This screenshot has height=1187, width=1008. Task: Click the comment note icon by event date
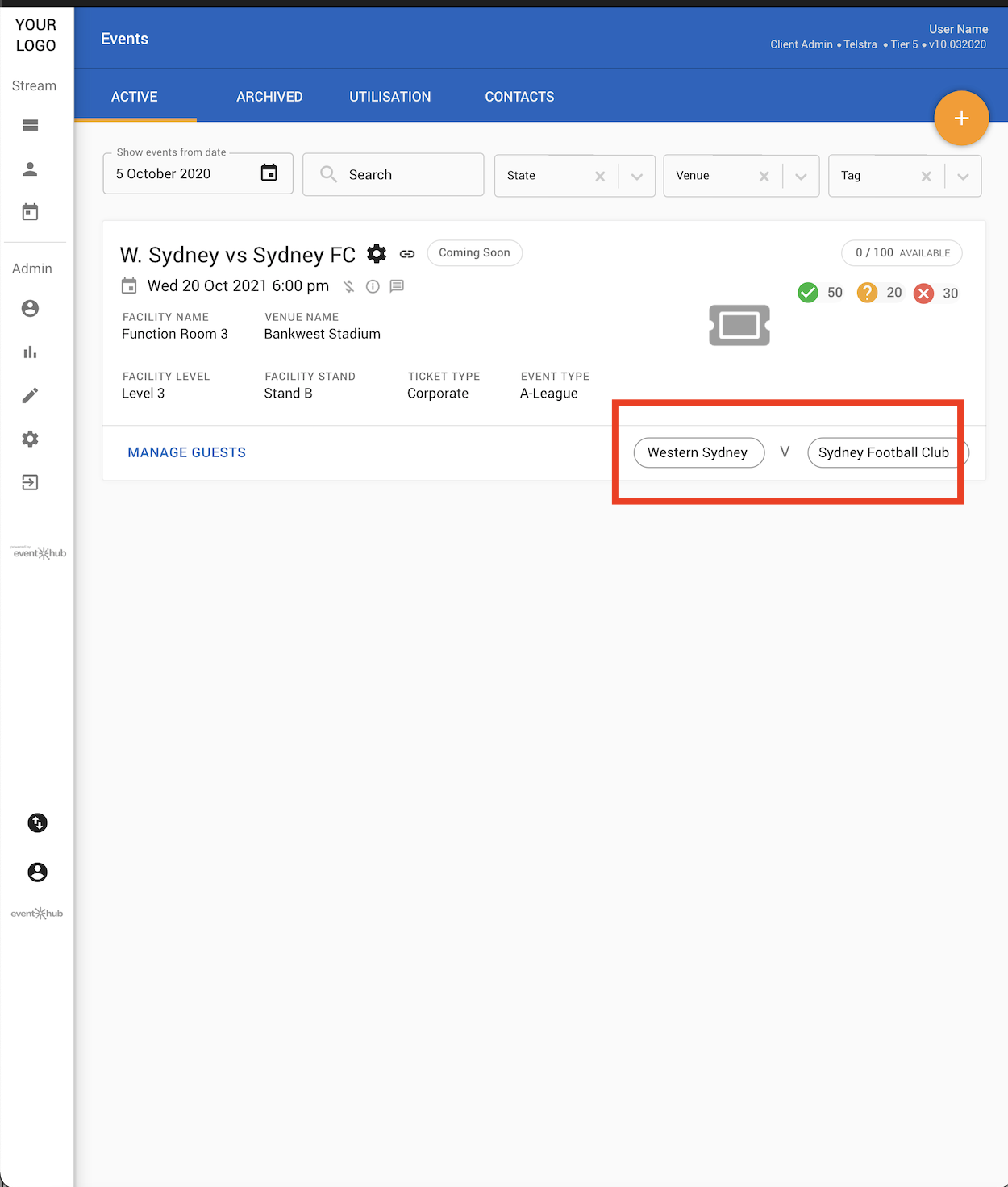tap(397, 286)
